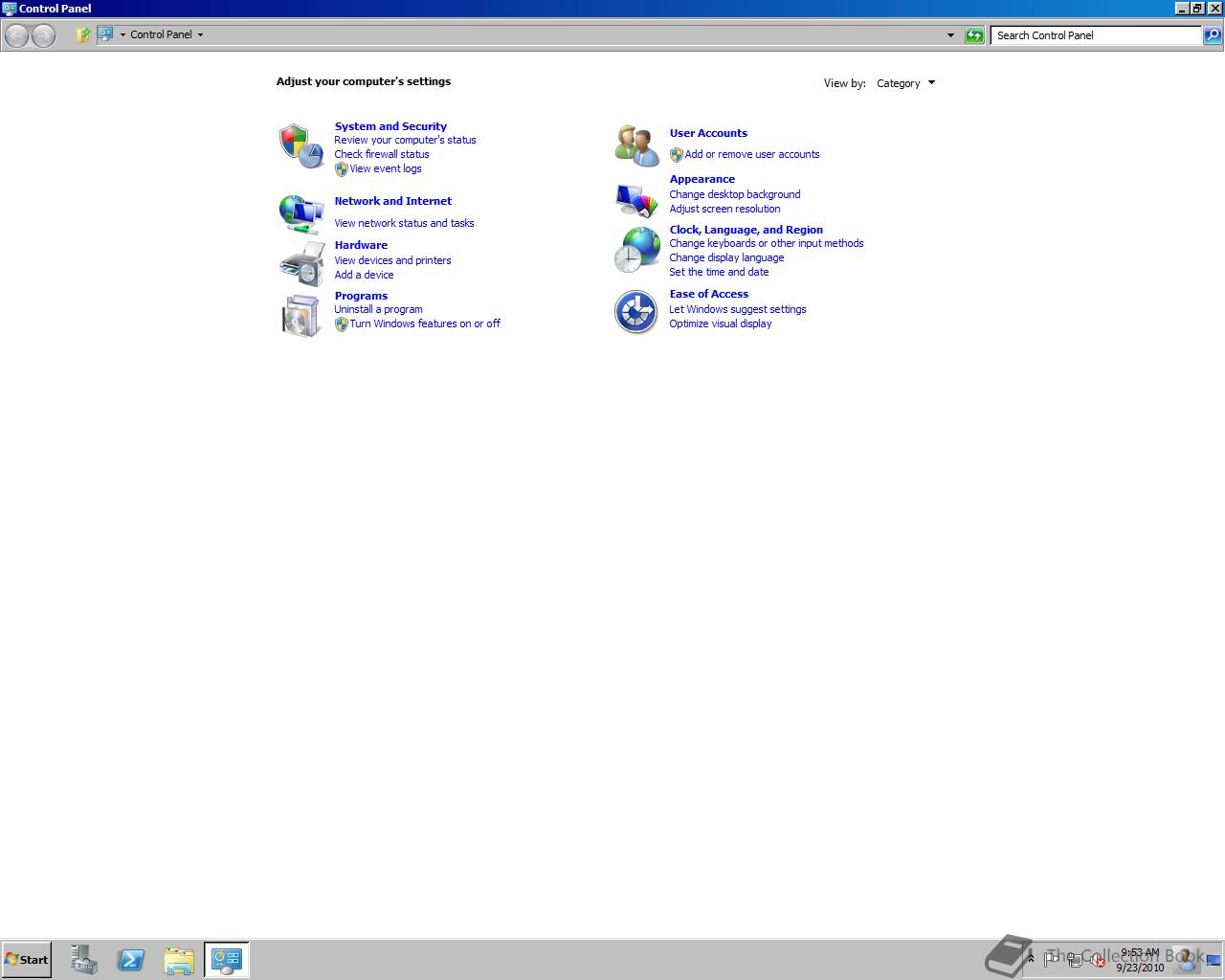Click the Start button
1225x980 pixels.
(26, 960)
